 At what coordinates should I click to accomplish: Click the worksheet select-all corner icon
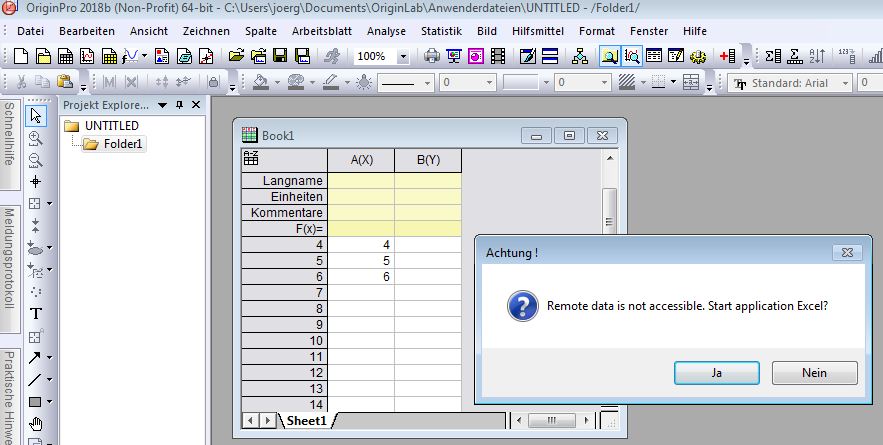tap(251, 159)
